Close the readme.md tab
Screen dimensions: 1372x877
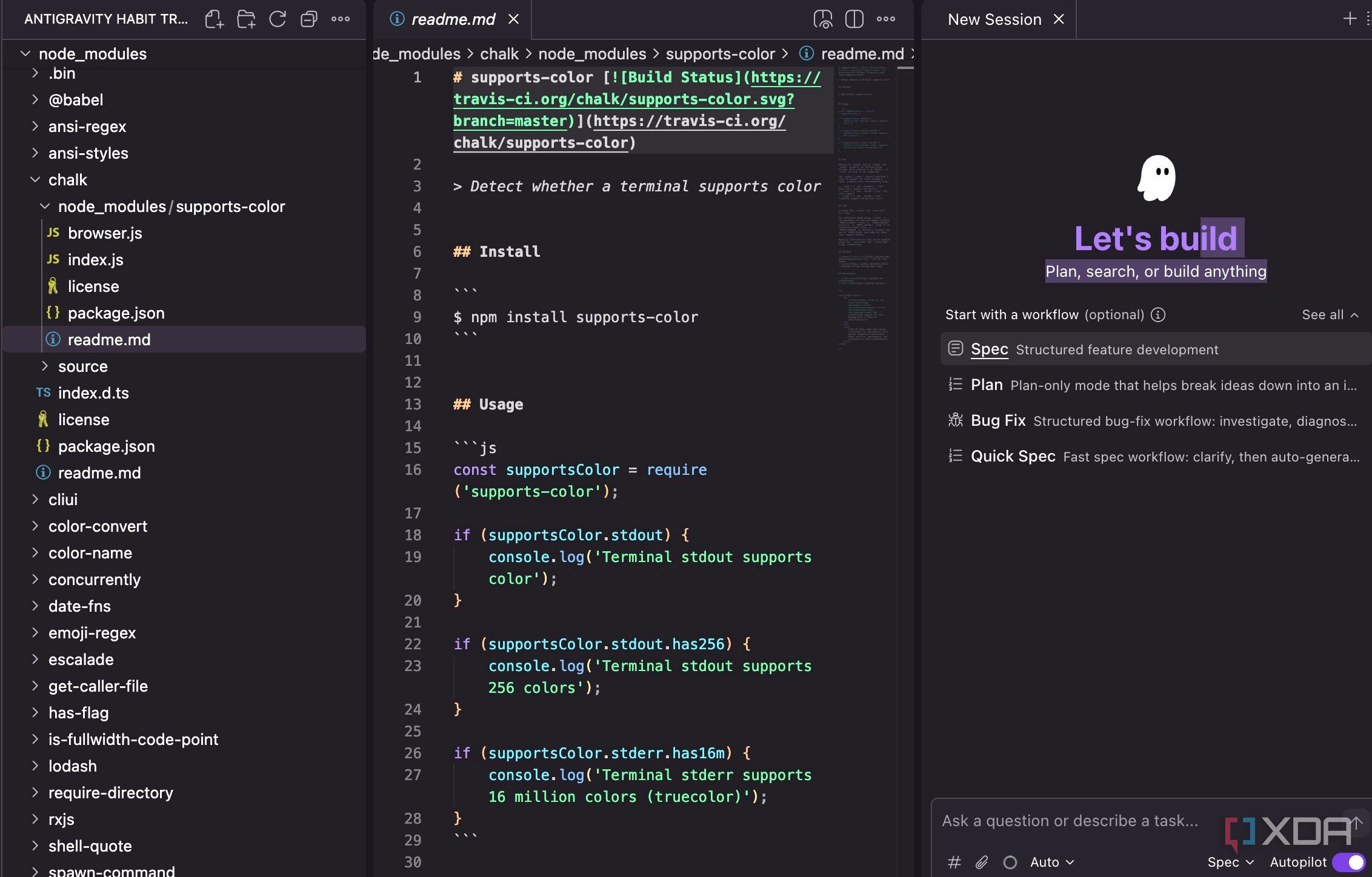point(513,19)
